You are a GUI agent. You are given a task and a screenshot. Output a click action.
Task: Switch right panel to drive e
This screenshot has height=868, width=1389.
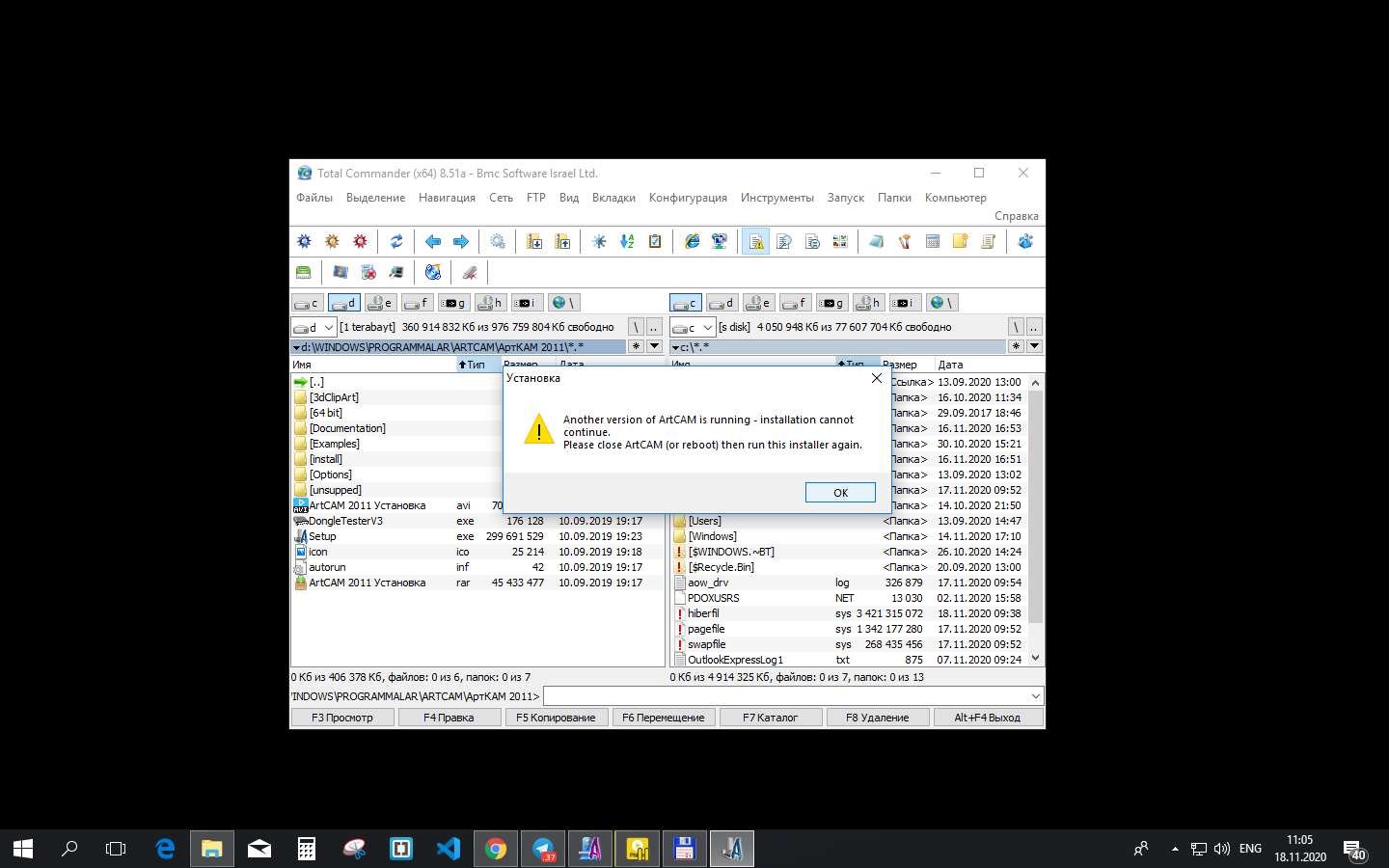point(759,303)
